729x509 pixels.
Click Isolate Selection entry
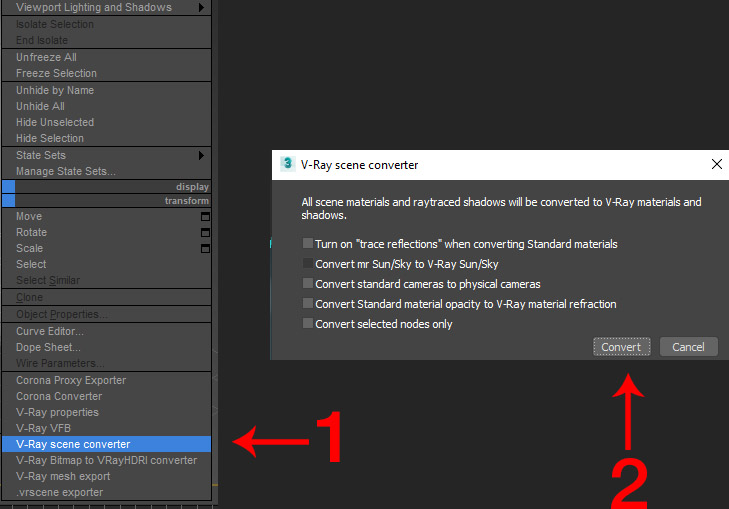[106, 24]
